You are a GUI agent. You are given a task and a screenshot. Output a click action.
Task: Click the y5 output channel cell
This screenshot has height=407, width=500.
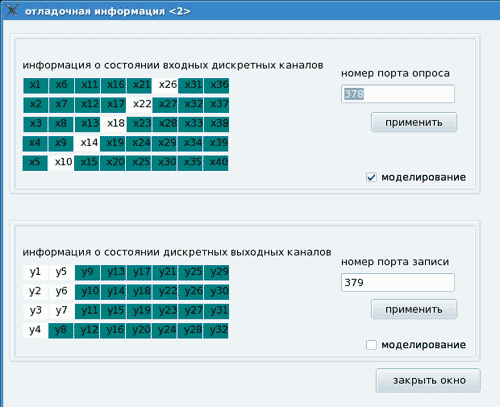click(x=61, y=273)
